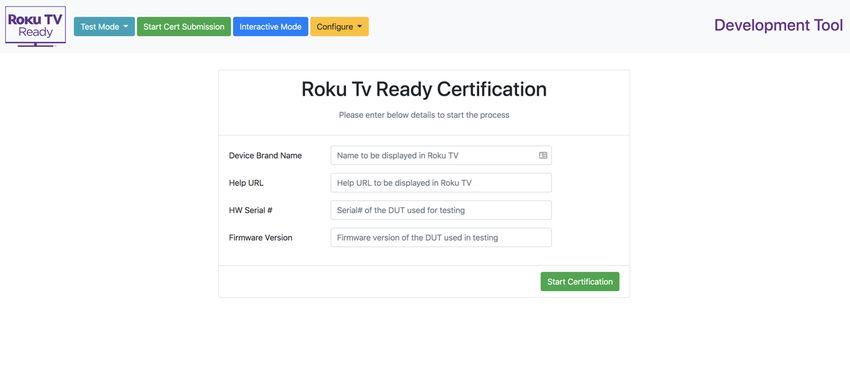Focus the HW Serial # input field
The width and height of the screenshot is (850, 376).
[x=441, y=210]
